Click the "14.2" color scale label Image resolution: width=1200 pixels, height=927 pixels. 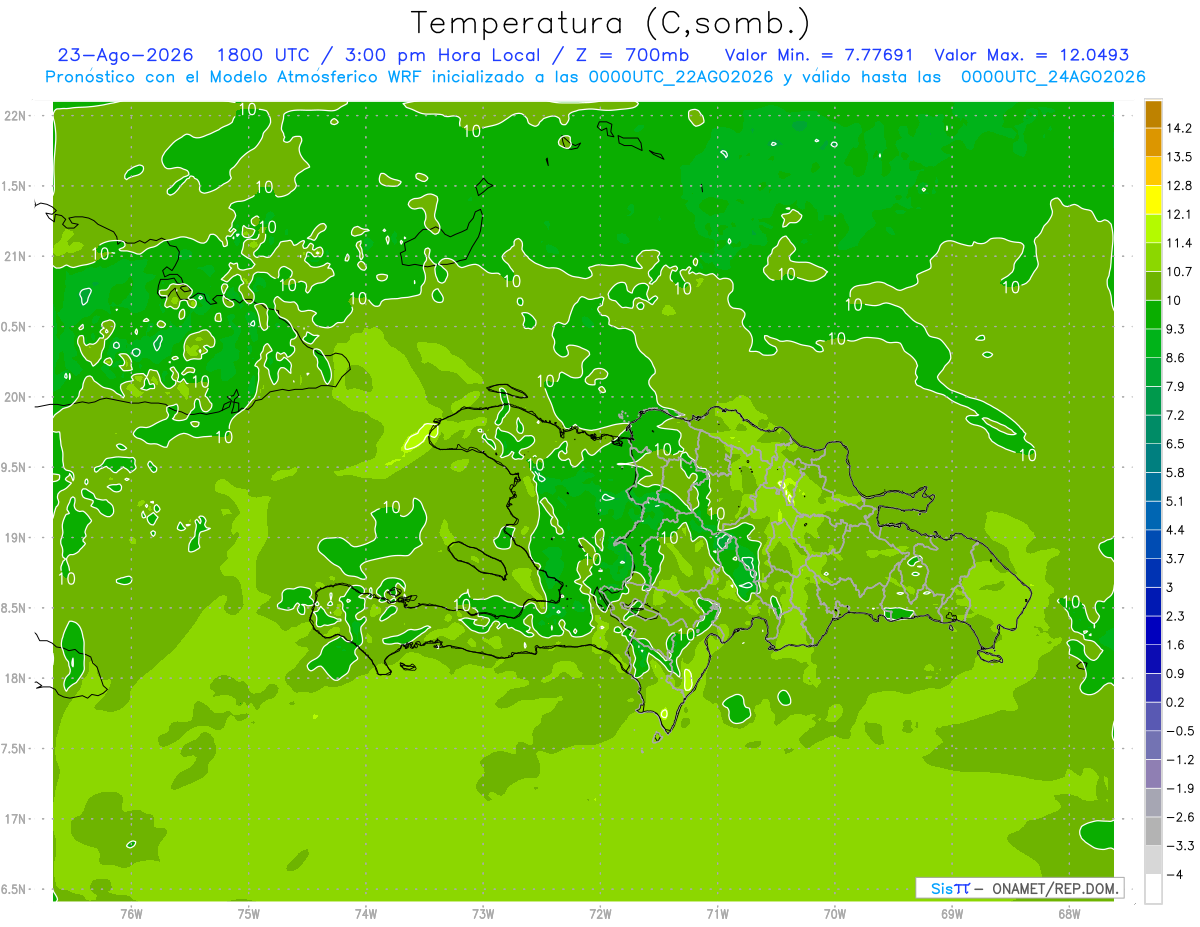coord(1179,128)
